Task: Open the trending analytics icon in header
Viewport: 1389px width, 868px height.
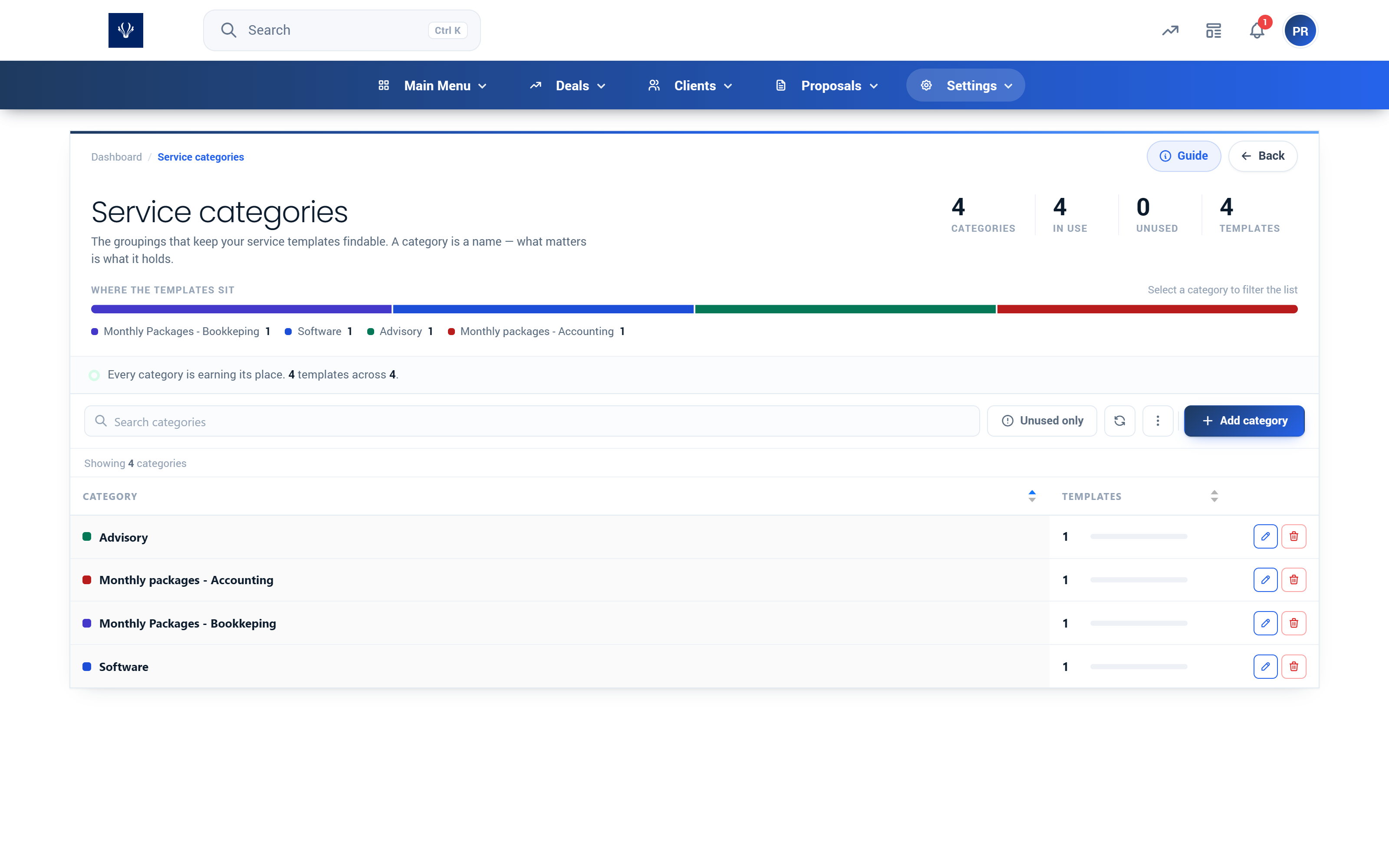Action: point(1170,30)
